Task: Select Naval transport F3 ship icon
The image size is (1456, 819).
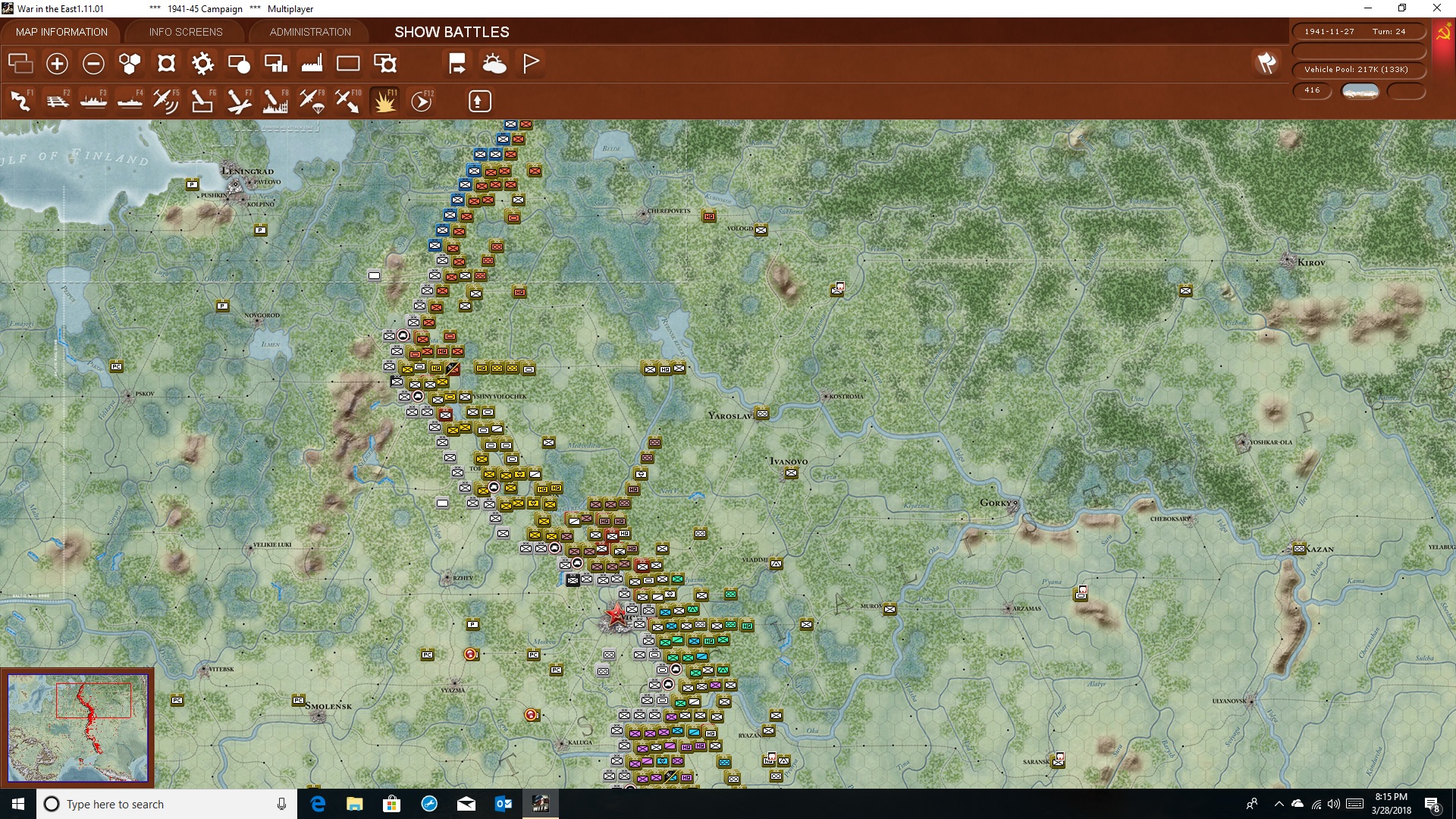Action: click(93, 101)
